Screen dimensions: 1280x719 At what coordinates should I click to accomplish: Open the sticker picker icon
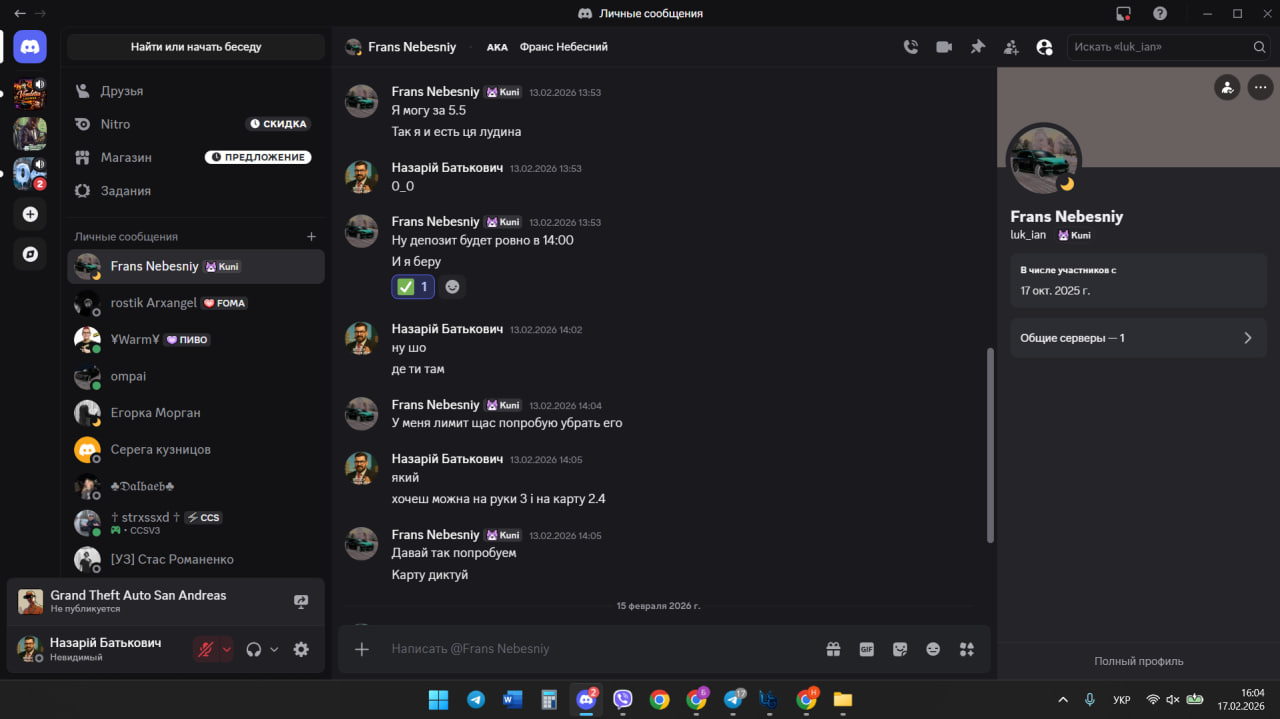click(x=900, y=649)
